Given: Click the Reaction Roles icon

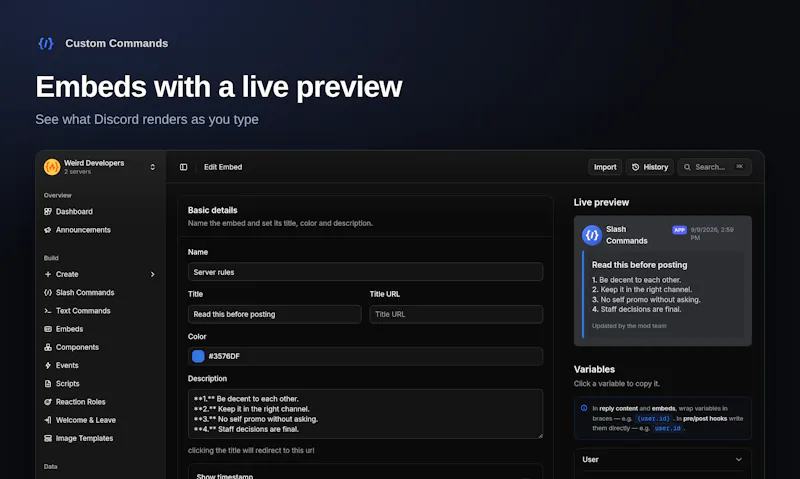Looking at the screenshot, I should pyautogui.click(x=48, y=401).
